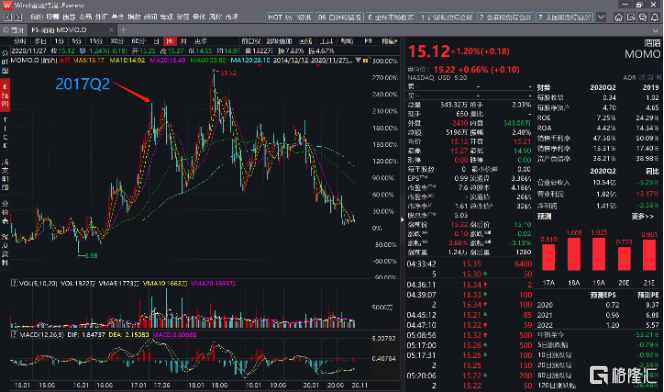Viewport: 664px width, 392px height.
Task: Close the F9 MOMO.O tab
Action: [x=111, y=30]
